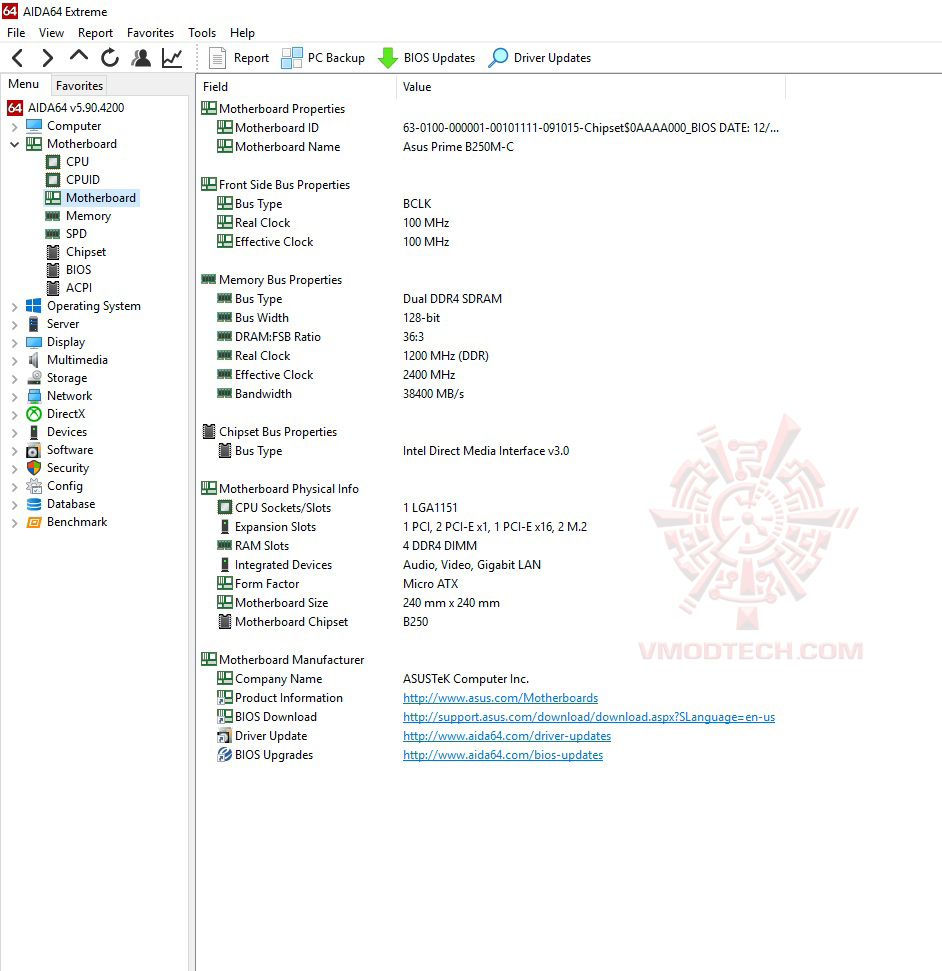Open BIOS Updates from the toolbar
Screen dimensions: 942x971
426,58
